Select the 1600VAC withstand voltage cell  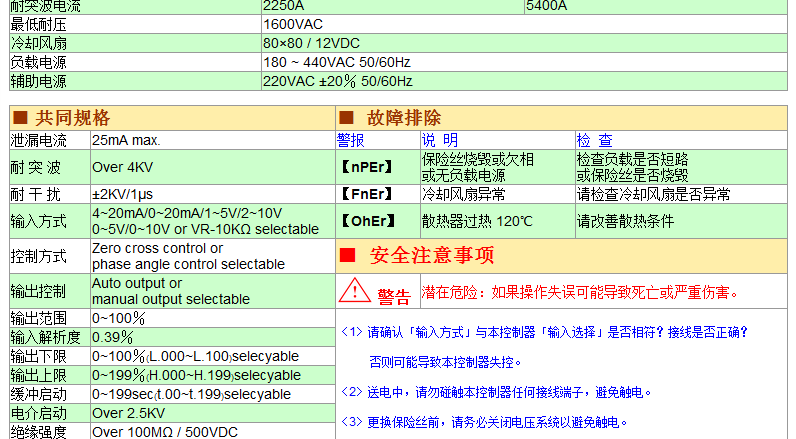(x=294, y=23)
